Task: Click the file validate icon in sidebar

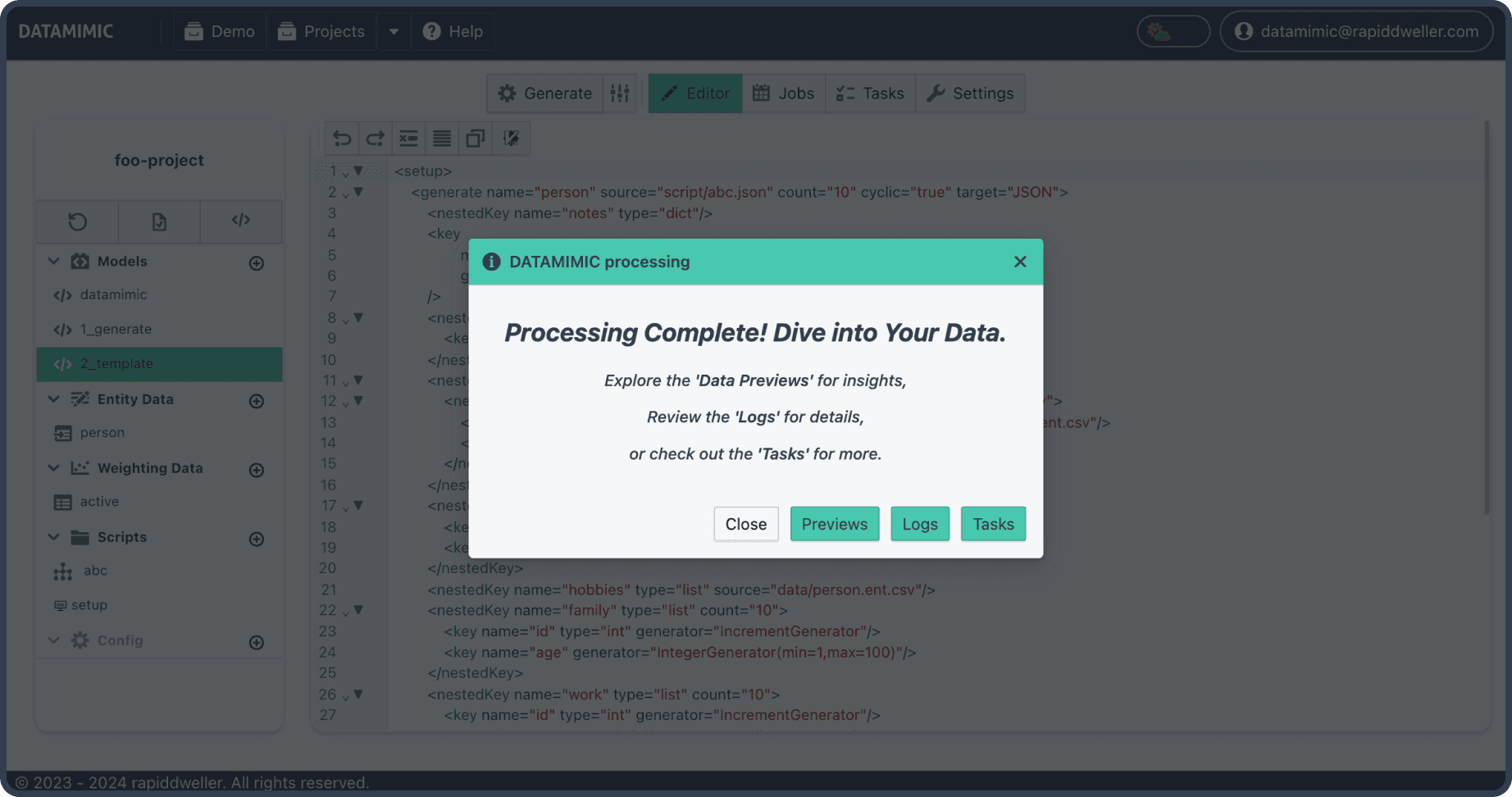Action: pos(159,221)
